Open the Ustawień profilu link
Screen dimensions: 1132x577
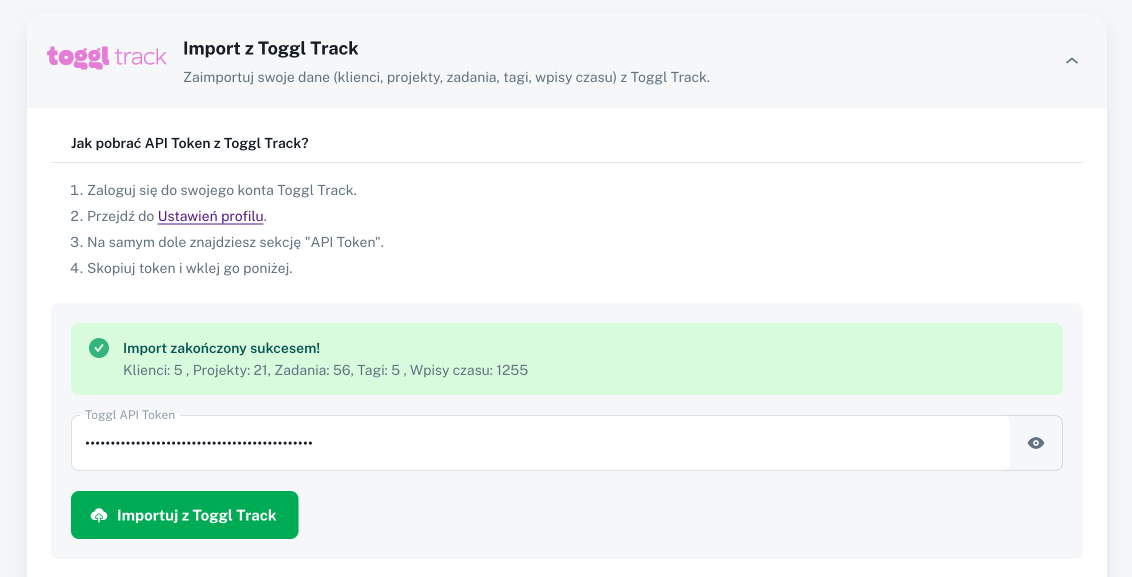pyautogui.click(x=210, y=216)
